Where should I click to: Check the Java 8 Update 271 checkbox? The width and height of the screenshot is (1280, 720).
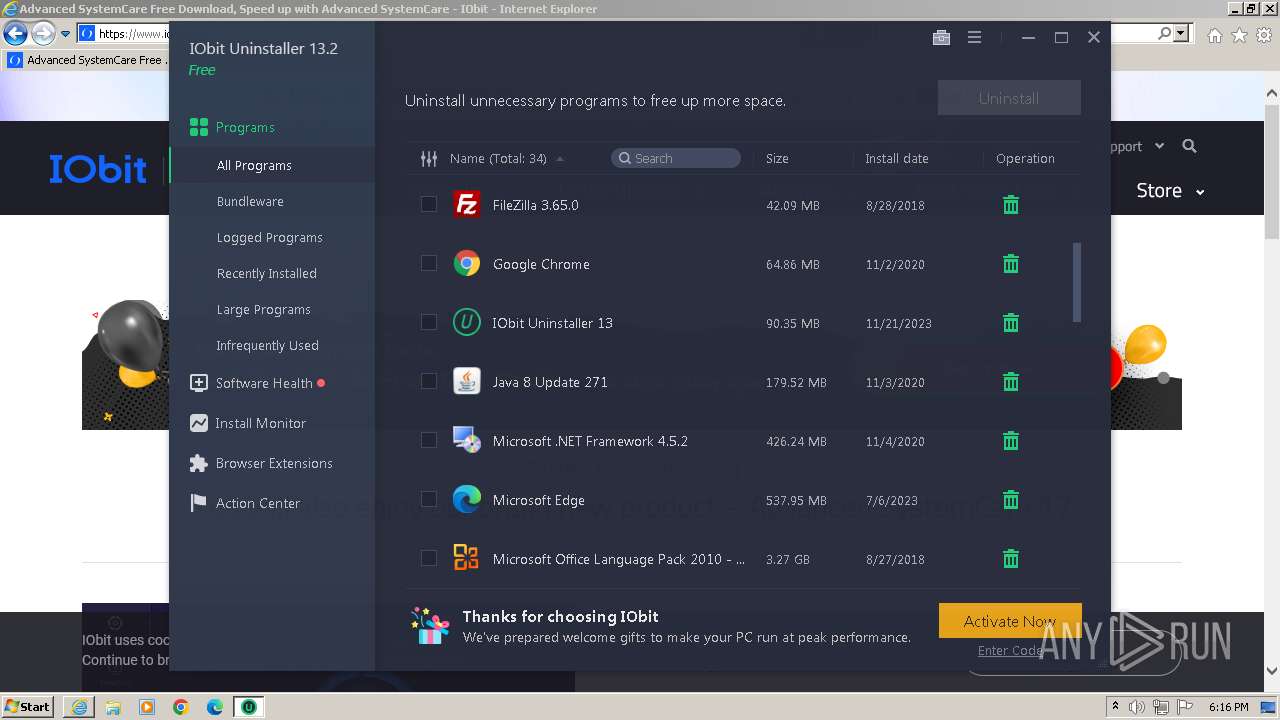click(x=429, y=382)
